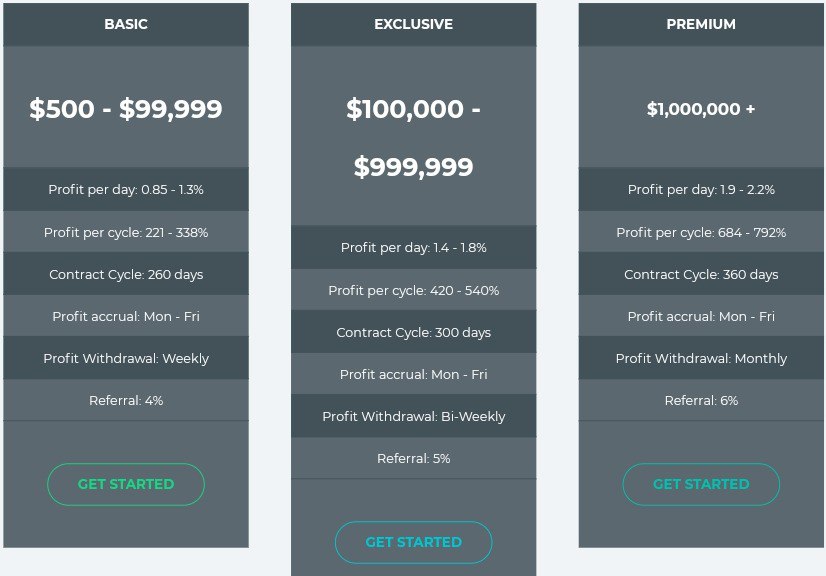Click the Contract Cycle 300 days row

click(x=413, y=332)
